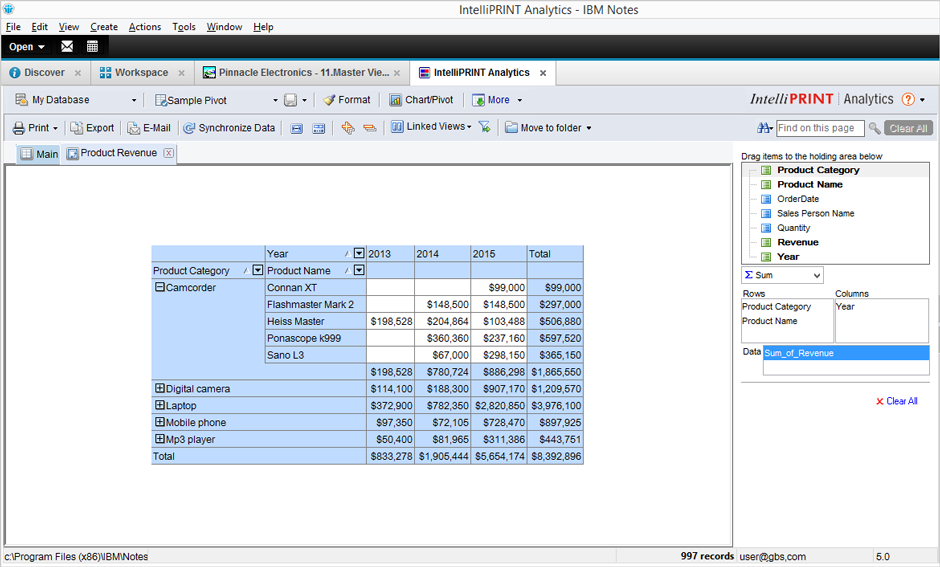Expand the Digital camera category row

click(x=160, y=389)
